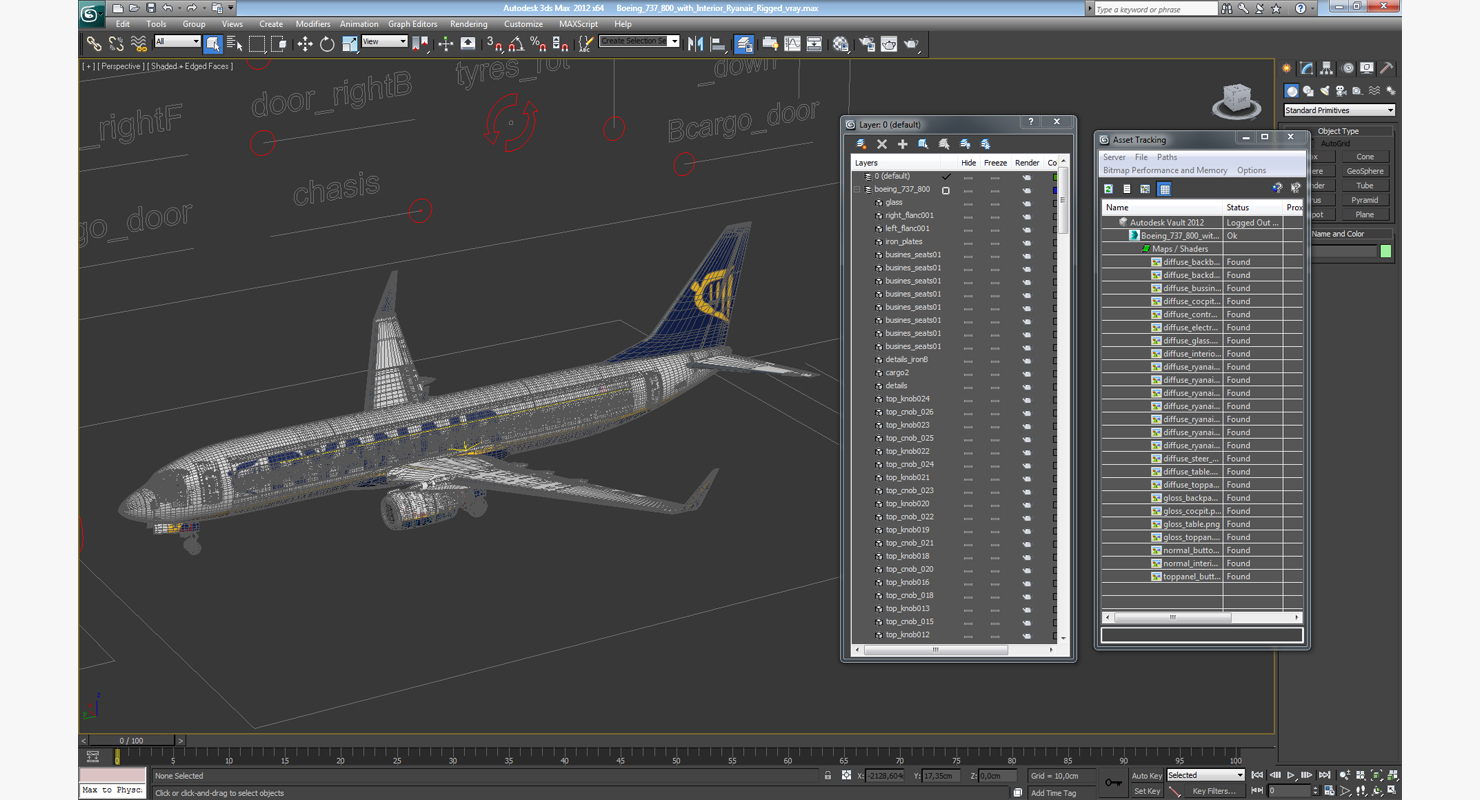Activate the Select and Rotate tool

click(x=327, y=43)
